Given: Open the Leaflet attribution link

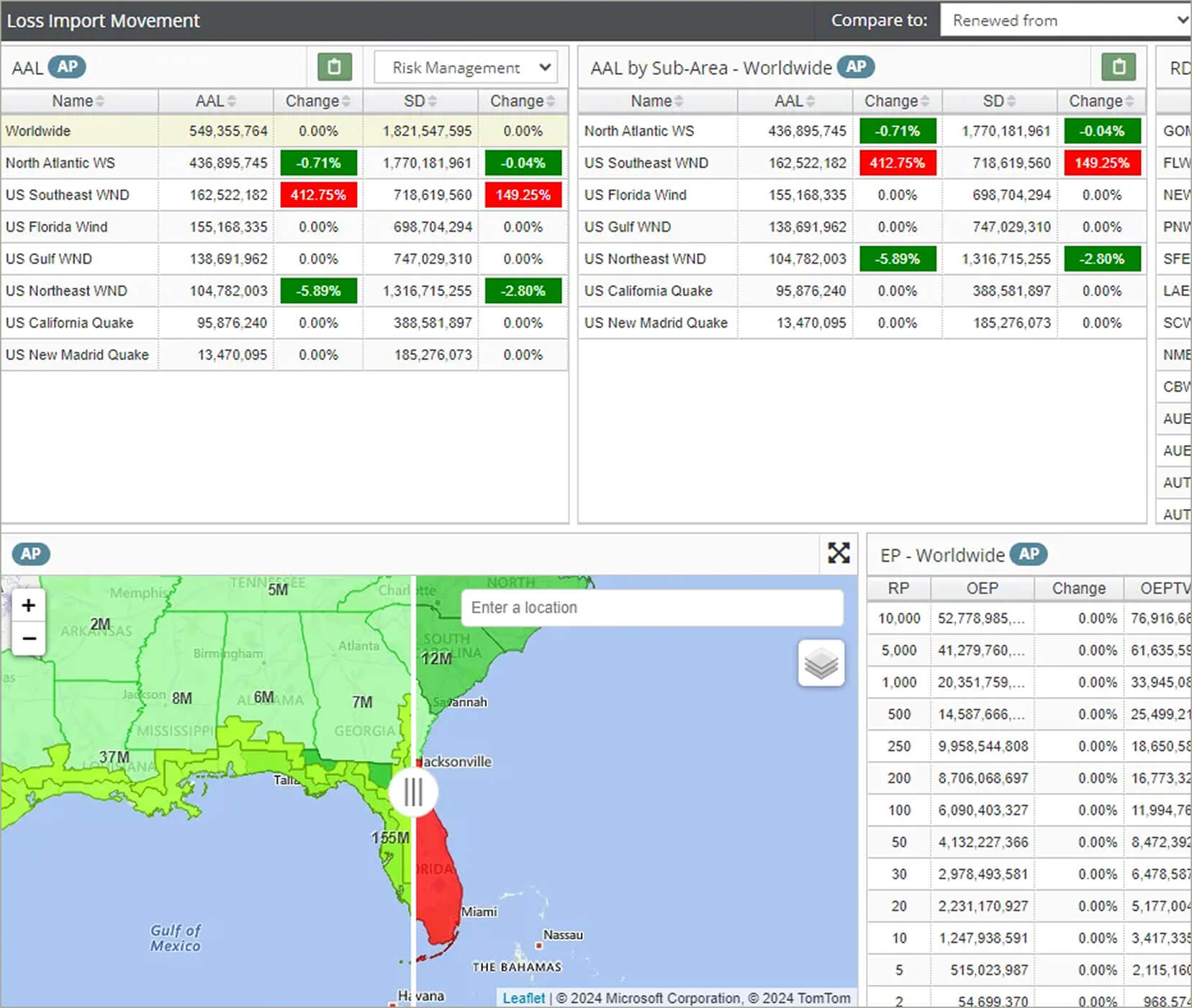Looking at the screenshot, I should (x=523, y=998).
